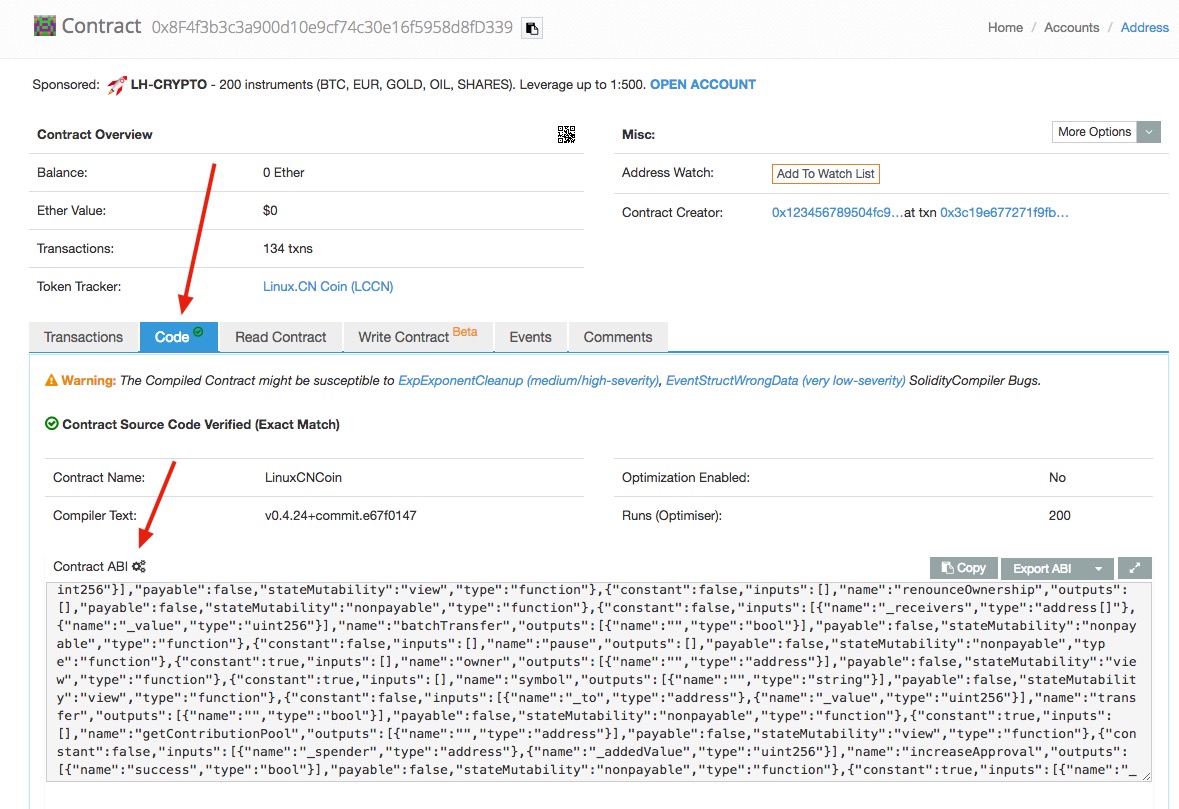The width and height of the screenshot is (1179, 809).
Task: Click the gear icon beside Contract ABI
Action: point(139,567)
